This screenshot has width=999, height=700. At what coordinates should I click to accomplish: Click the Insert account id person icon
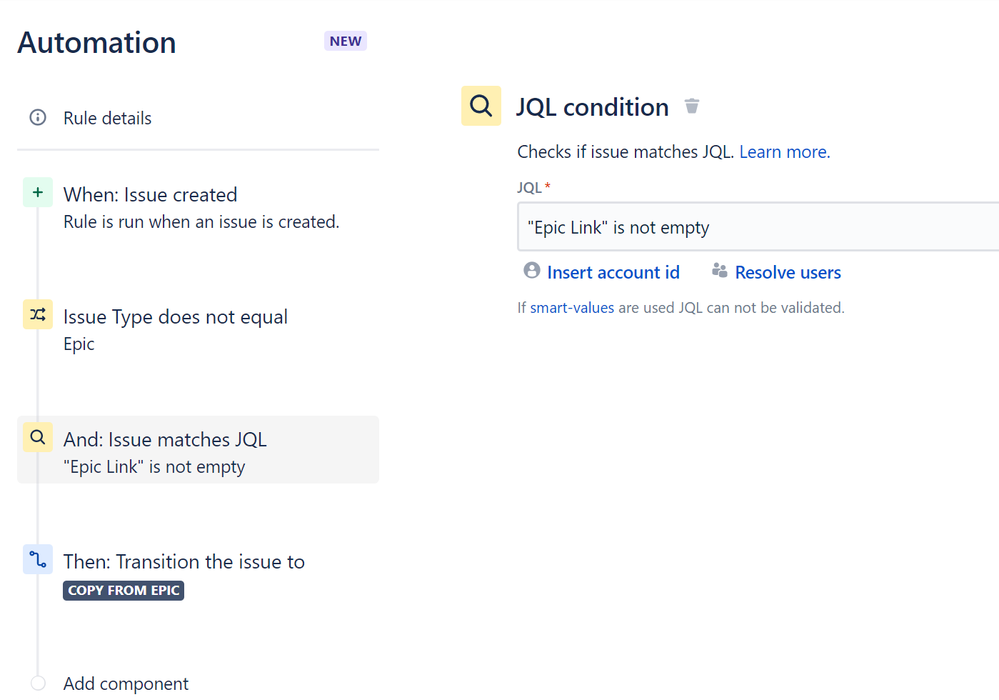(x=531, y=271)
